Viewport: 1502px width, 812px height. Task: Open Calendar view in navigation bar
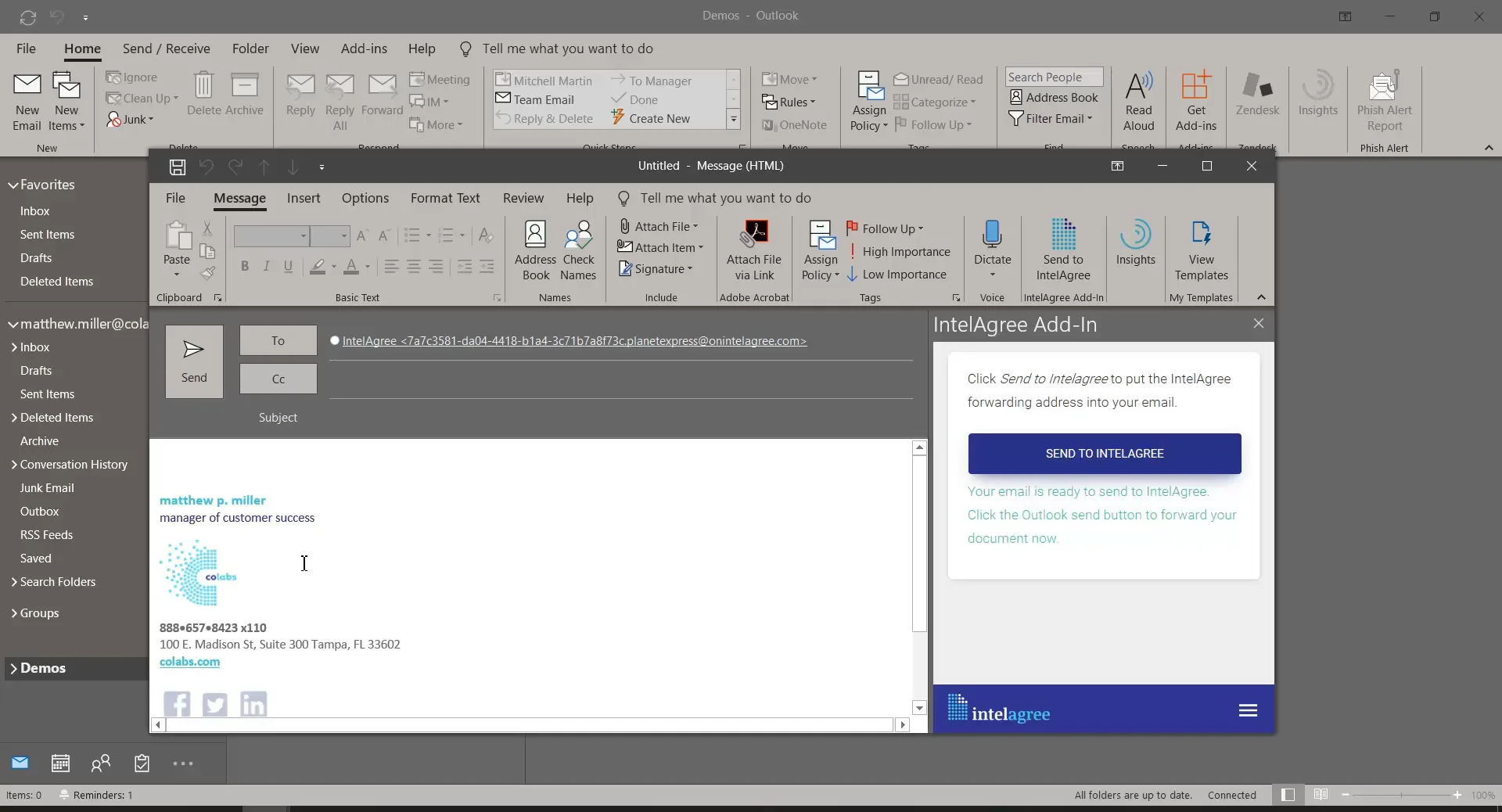(60, 763)
